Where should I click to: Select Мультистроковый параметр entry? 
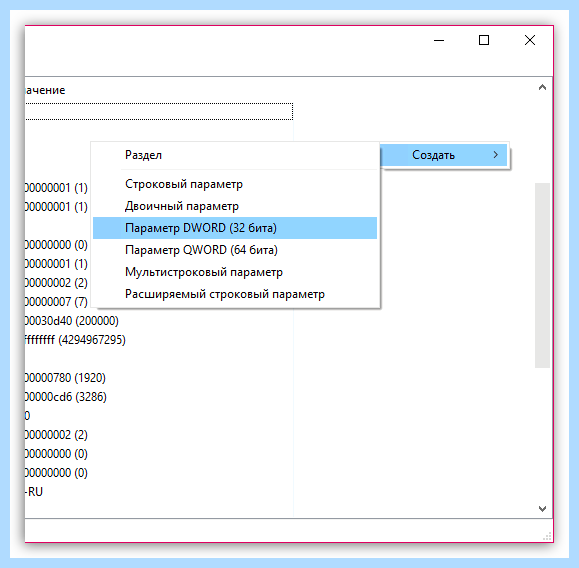pyautogui.click(x=235, y=272)
